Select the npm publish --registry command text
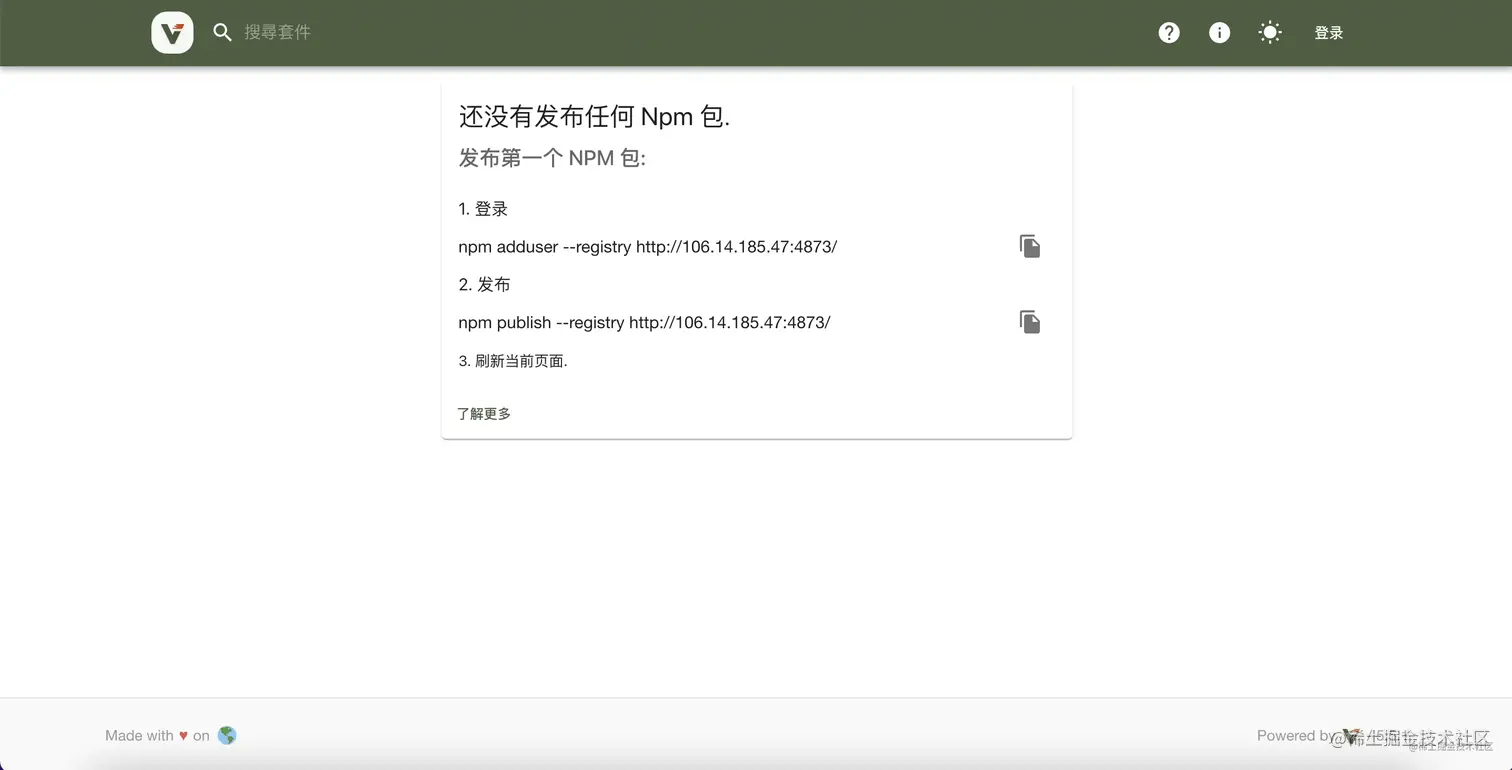The image size is (1512, 770). (x=645, y=323)
